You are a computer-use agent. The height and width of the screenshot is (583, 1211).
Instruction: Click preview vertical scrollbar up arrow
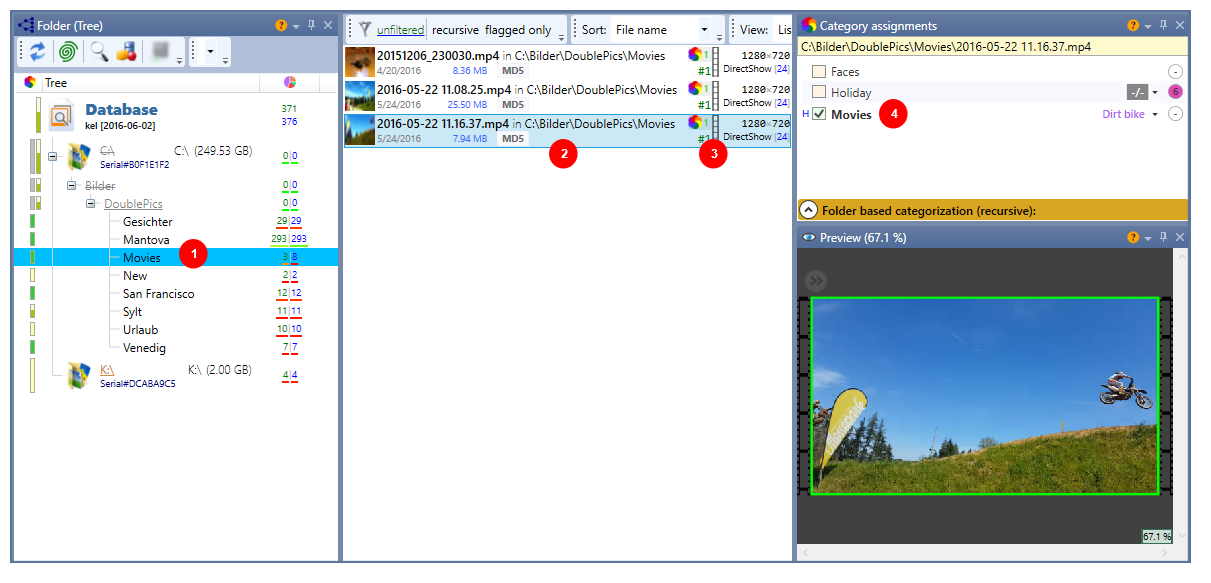pyautogui.click(x=1180, y=255)
